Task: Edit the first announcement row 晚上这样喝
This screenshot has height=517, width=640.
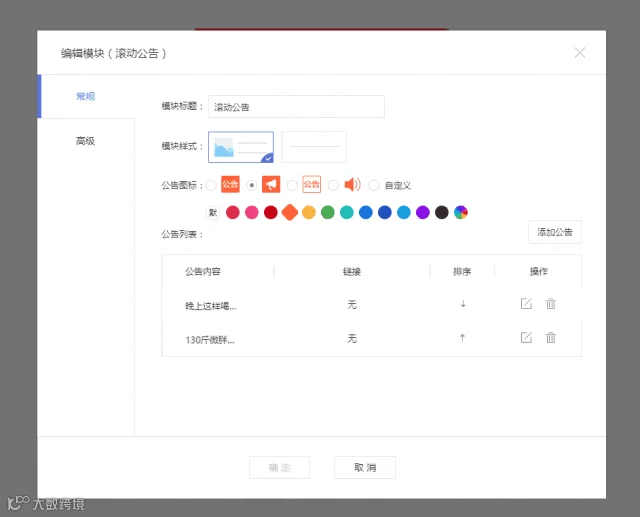Action: (x=526, y=304)
